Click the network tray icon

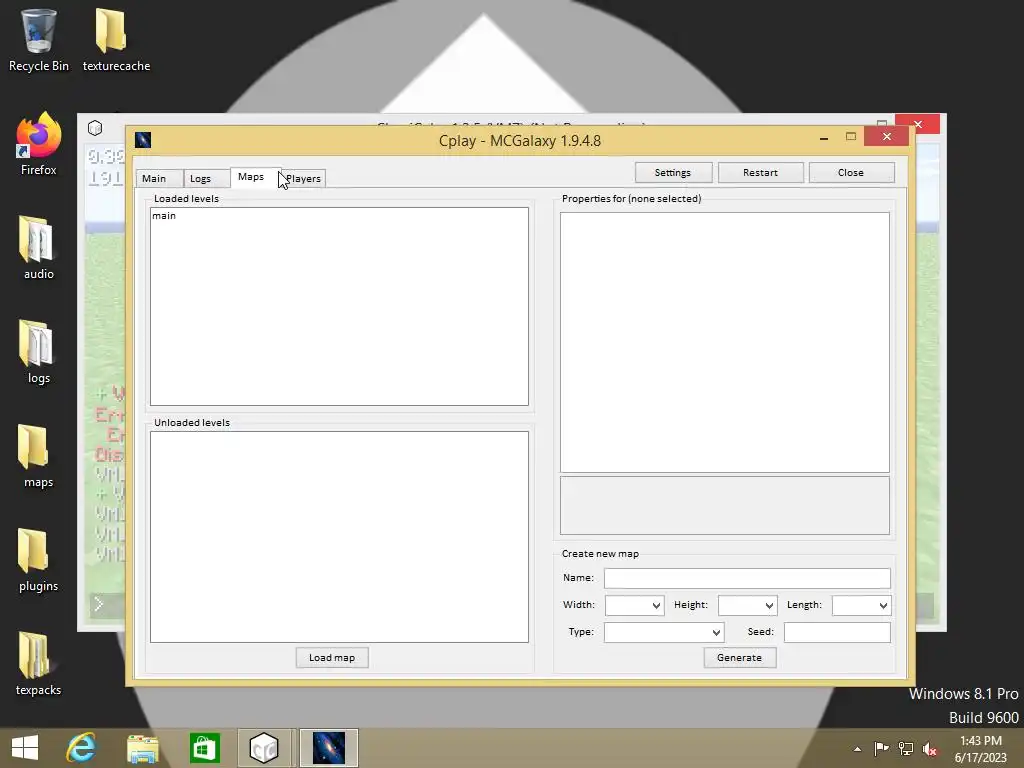[x=906, y=749]
